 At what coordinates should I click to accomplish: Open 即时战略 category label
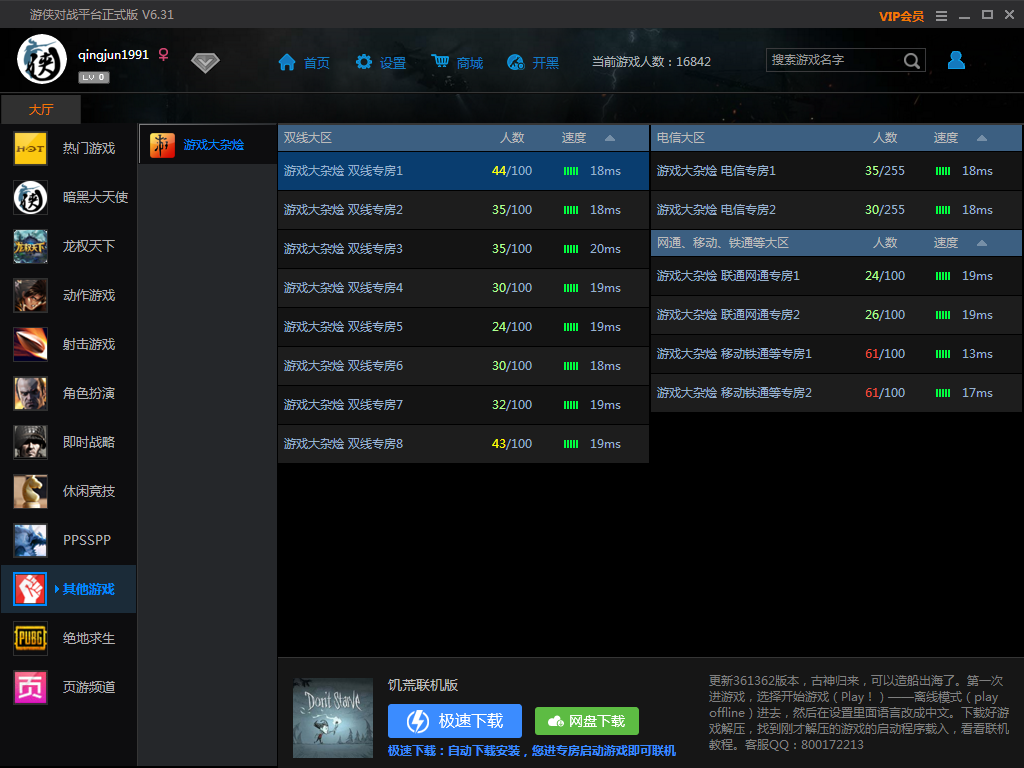click(x=89, y=442)
